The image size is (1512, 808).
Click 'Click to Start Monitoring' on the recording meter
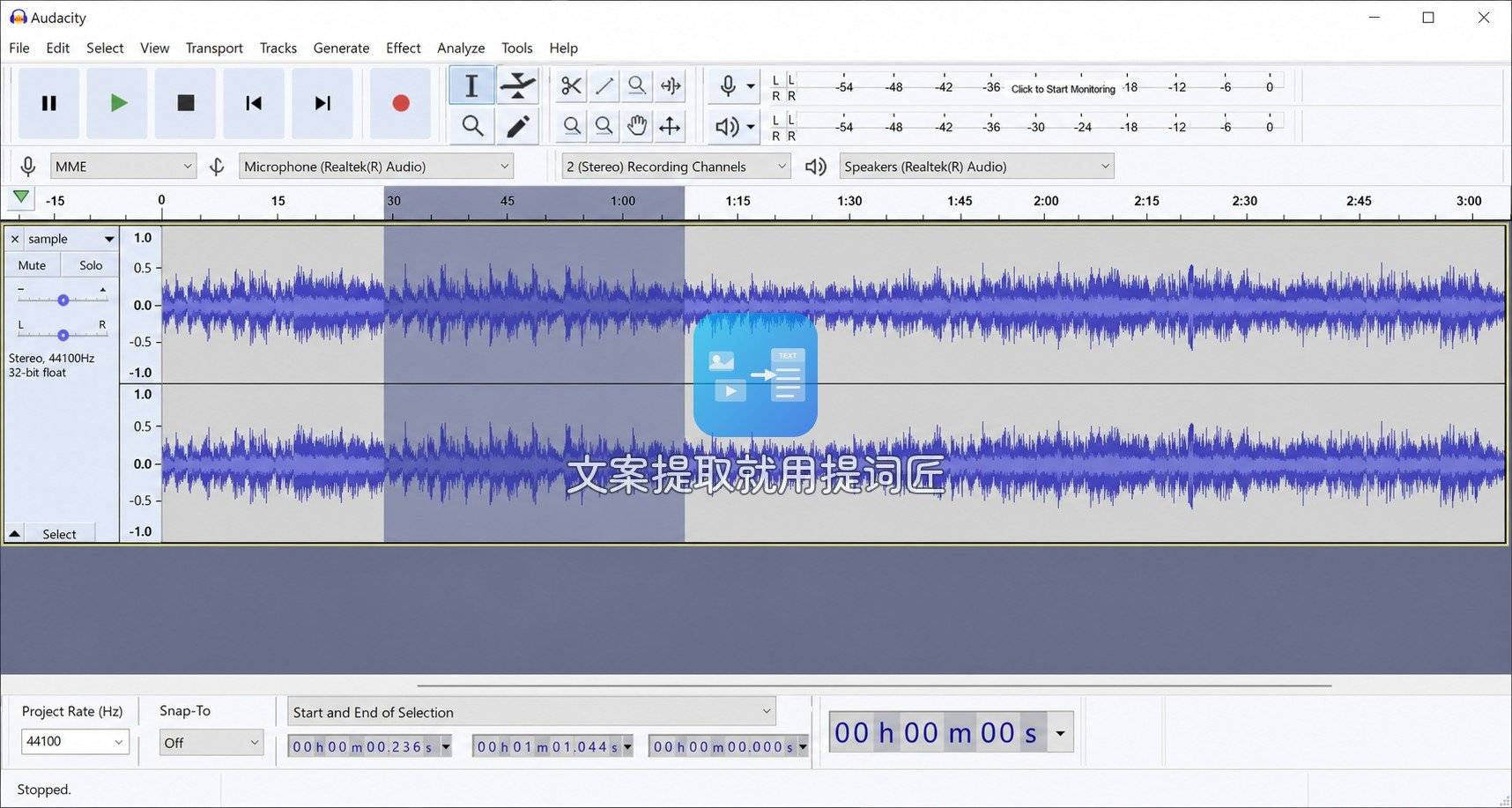1063,89
